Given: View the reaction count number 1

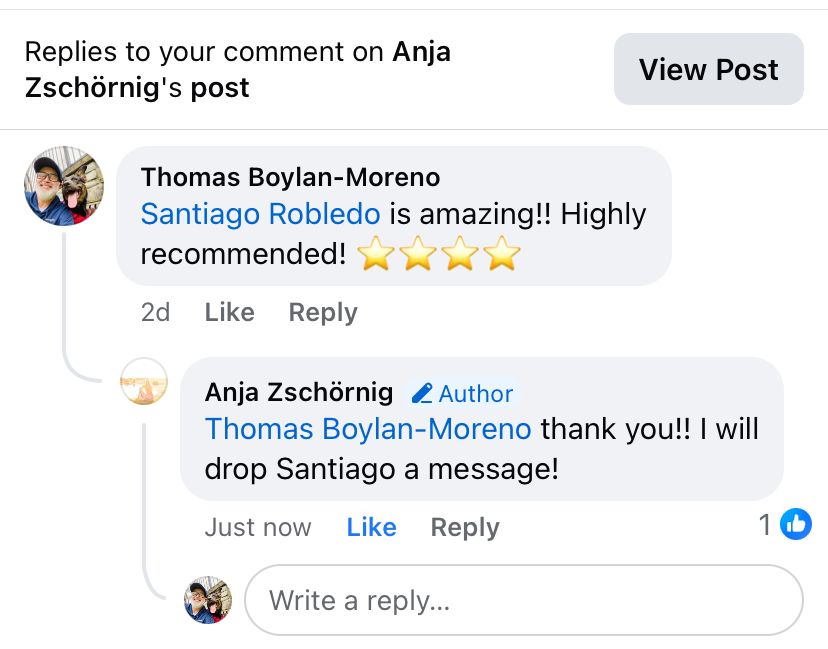Looking at the screenshot, I should point(765,525).
